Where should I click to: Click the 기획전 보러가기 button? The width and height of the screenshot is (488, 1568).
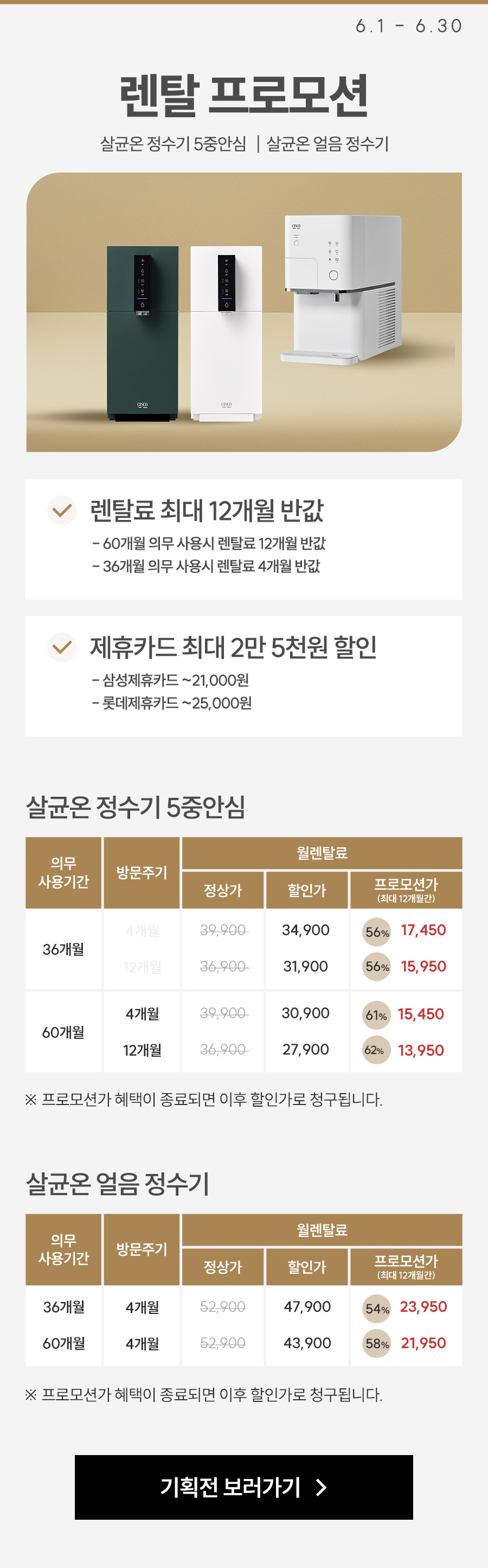[x=243, y=1487]
